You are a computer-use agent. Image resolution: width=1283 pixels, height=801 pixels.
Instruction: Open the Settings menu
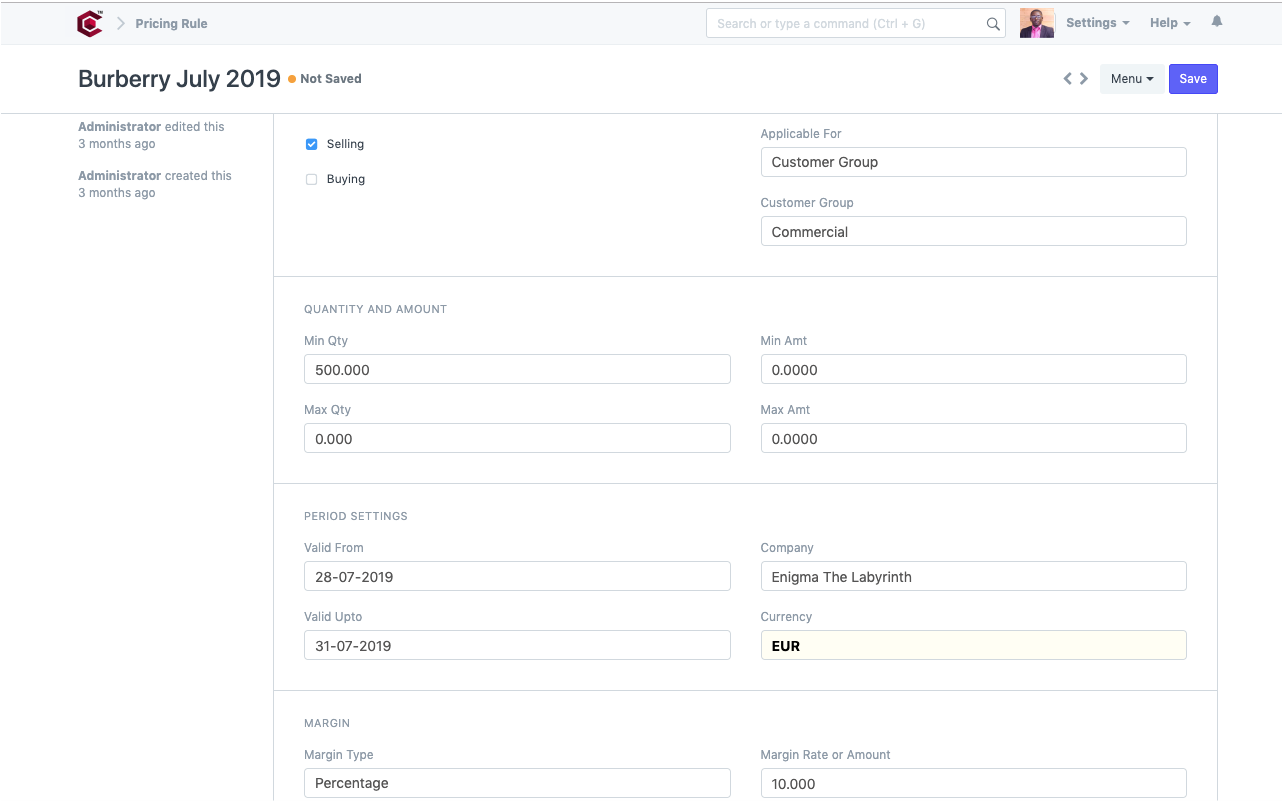[x=1097, y=23]
